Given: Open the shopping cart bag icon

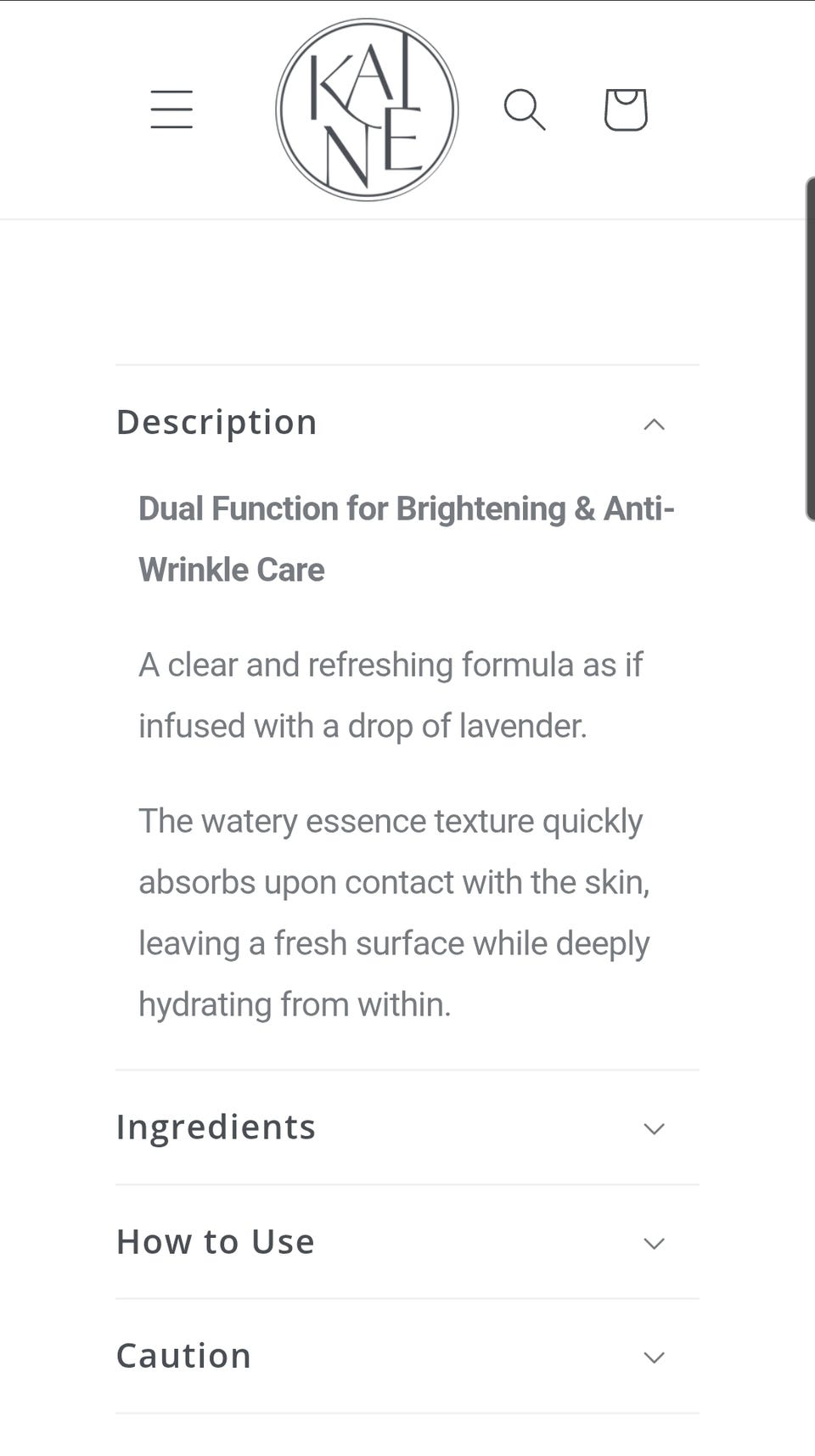Looking at the screenshot, I should point(626,110).
